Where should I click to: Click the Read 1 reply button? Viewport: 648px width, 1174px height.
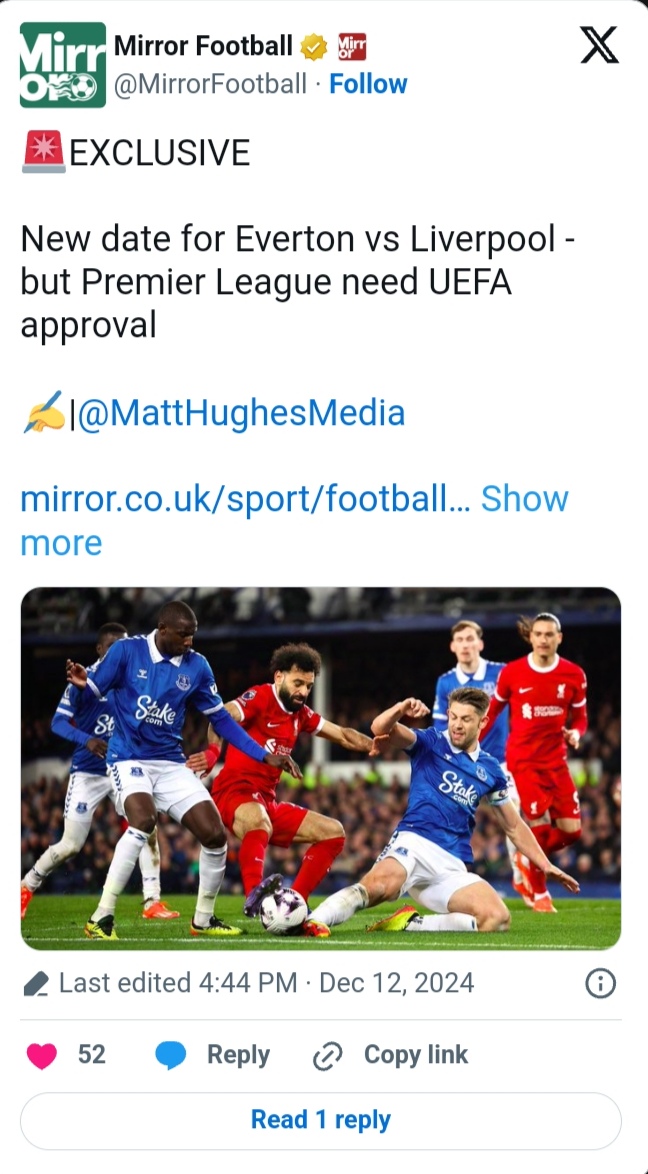pos(321,1120)
